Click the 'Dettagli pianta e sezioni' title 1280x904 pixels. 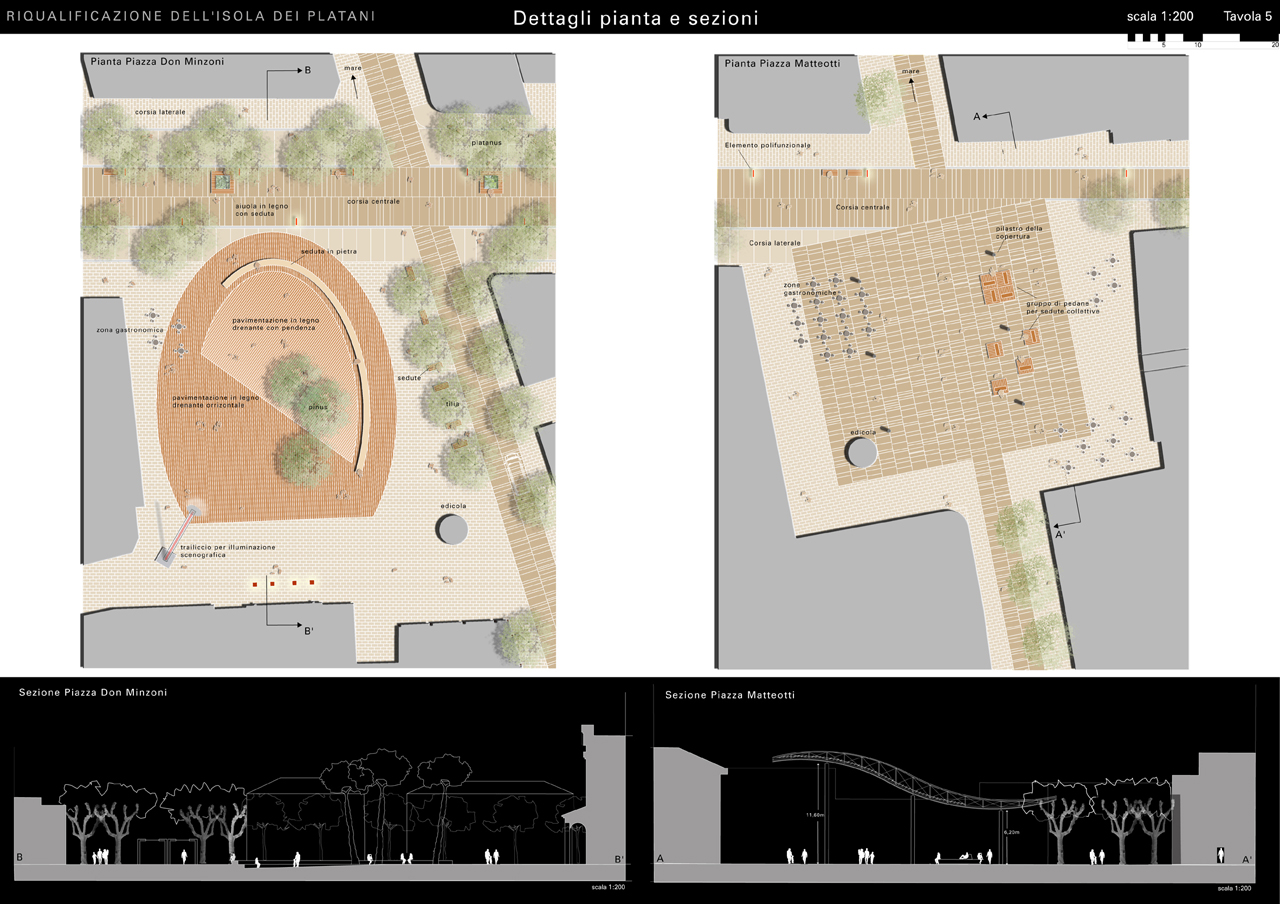pyautogui.click(x=635, y=18)
